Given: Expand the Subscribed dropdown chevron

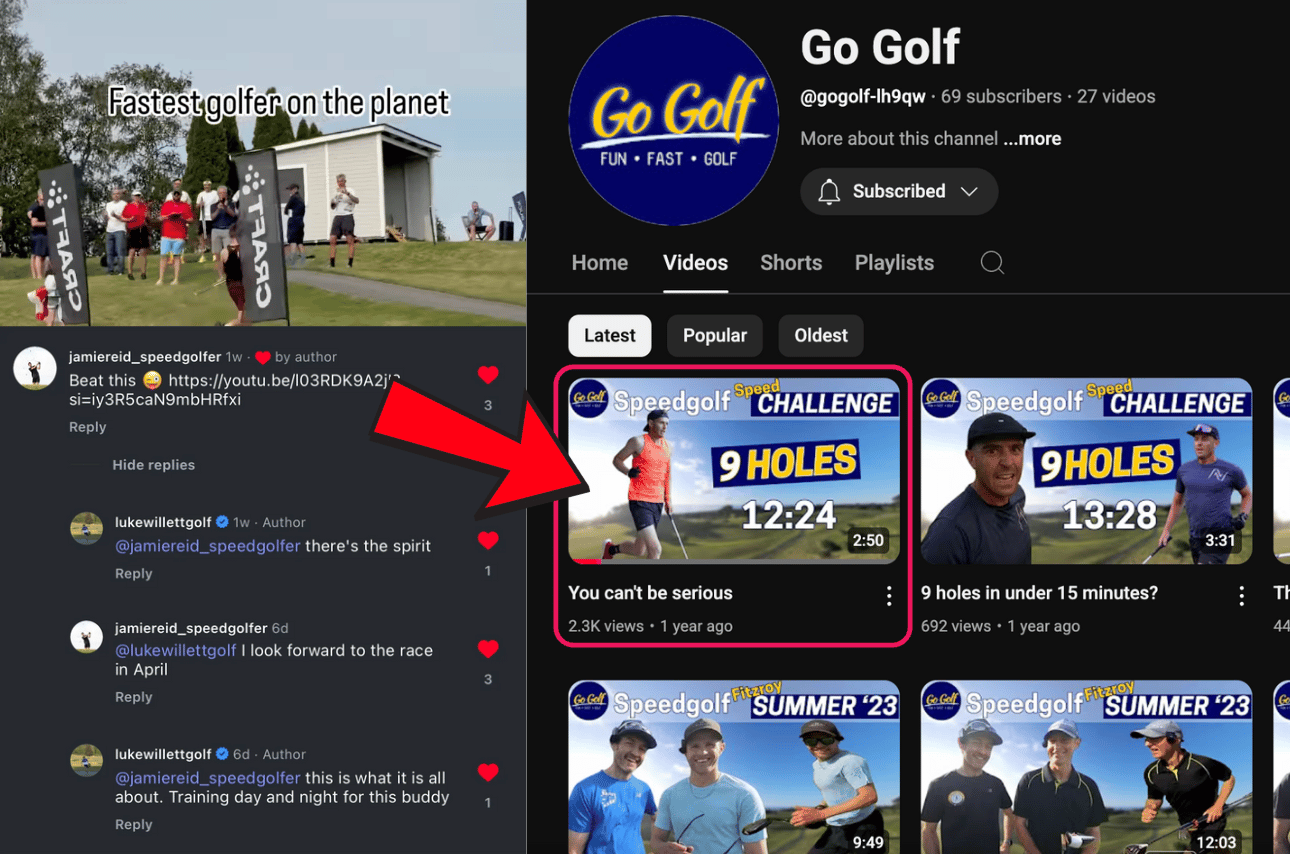Looking at the screenshot, I should [x=969, y=192].
